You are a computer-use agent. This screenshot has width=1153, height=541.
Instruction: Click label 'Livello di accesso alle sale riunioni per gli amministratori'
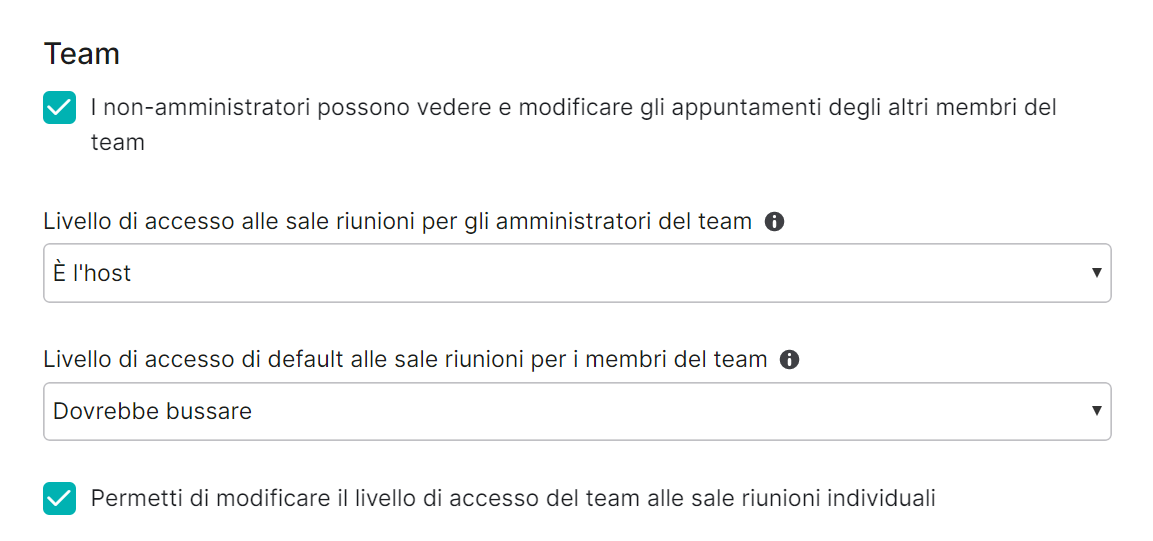pos(398,221)
